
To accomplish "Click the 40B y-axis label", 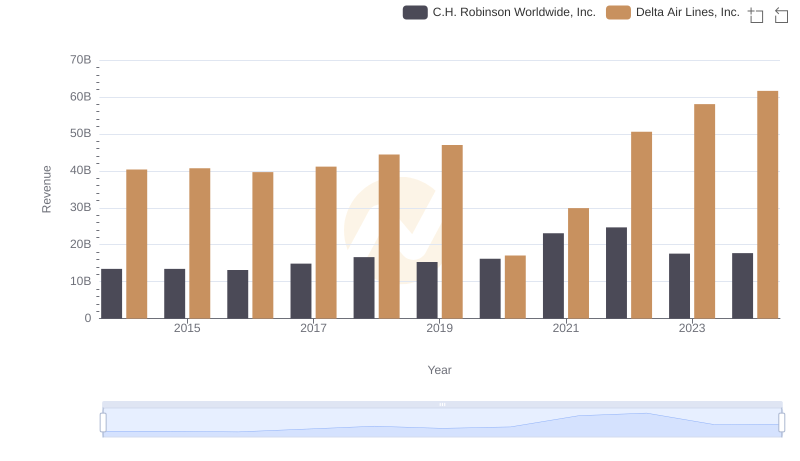I will (x=81, y=170).
